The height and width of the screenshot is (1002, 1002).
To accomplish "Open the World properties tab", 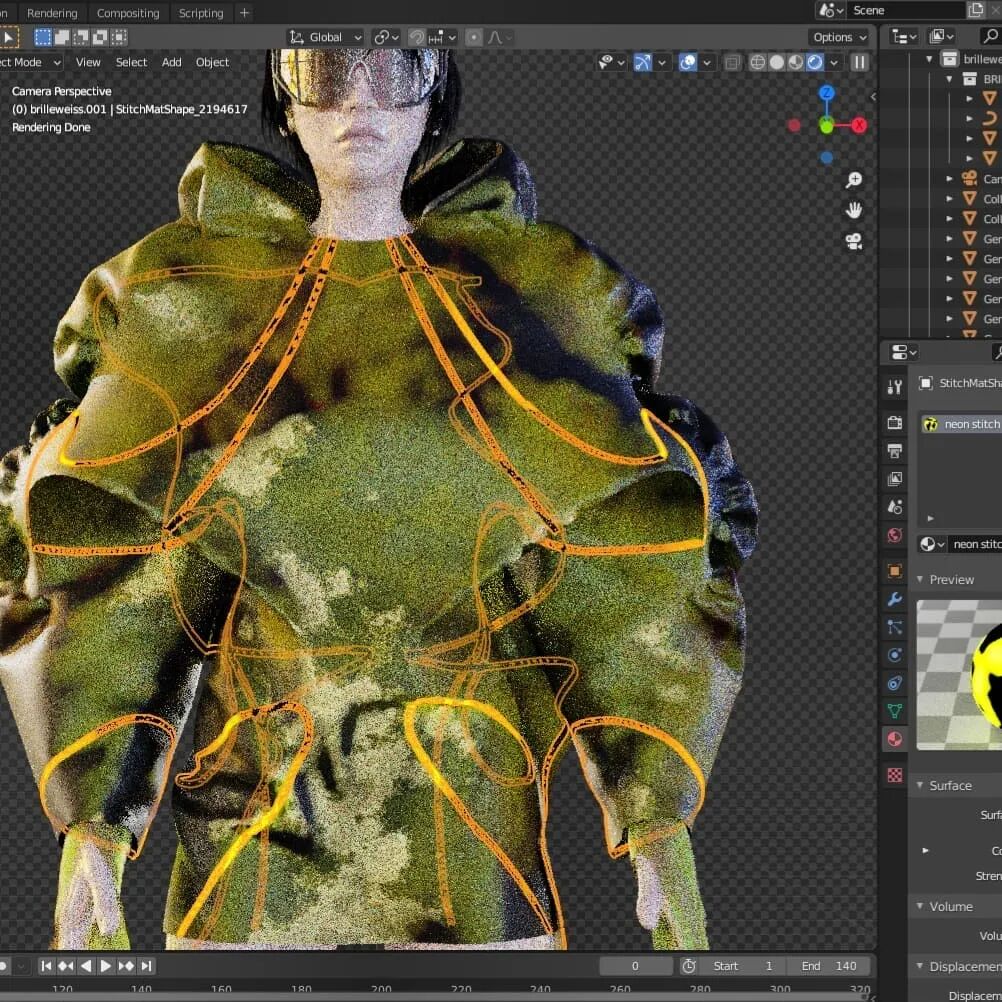I will point(895,535).
